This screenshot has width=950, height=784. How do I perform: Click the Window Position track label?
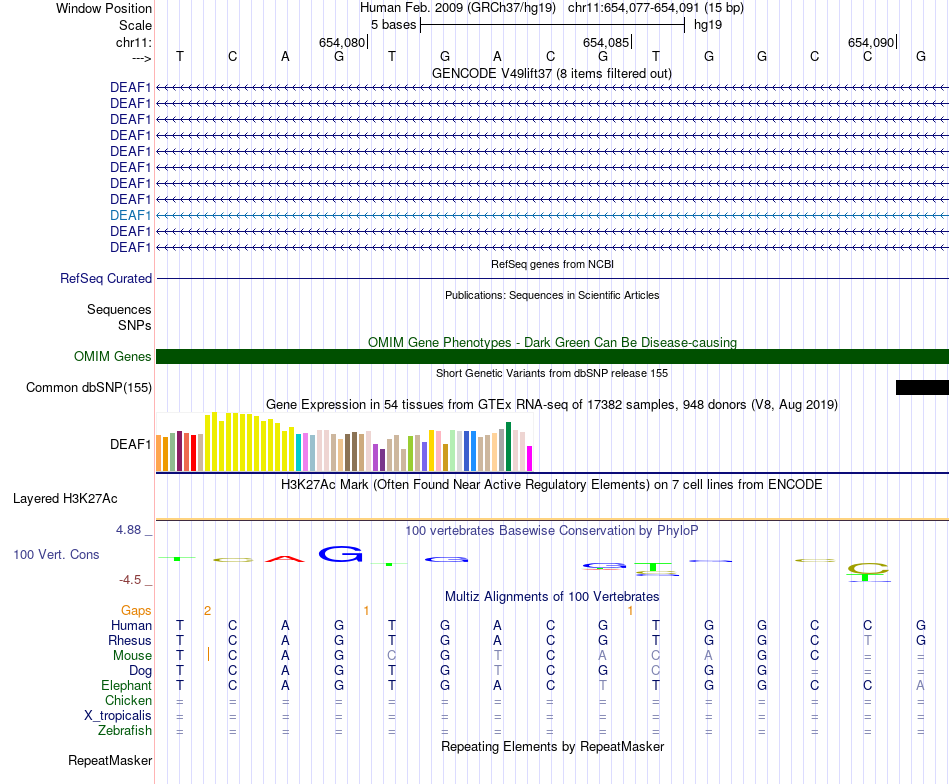pyautogui.click(x=104, y=8)
